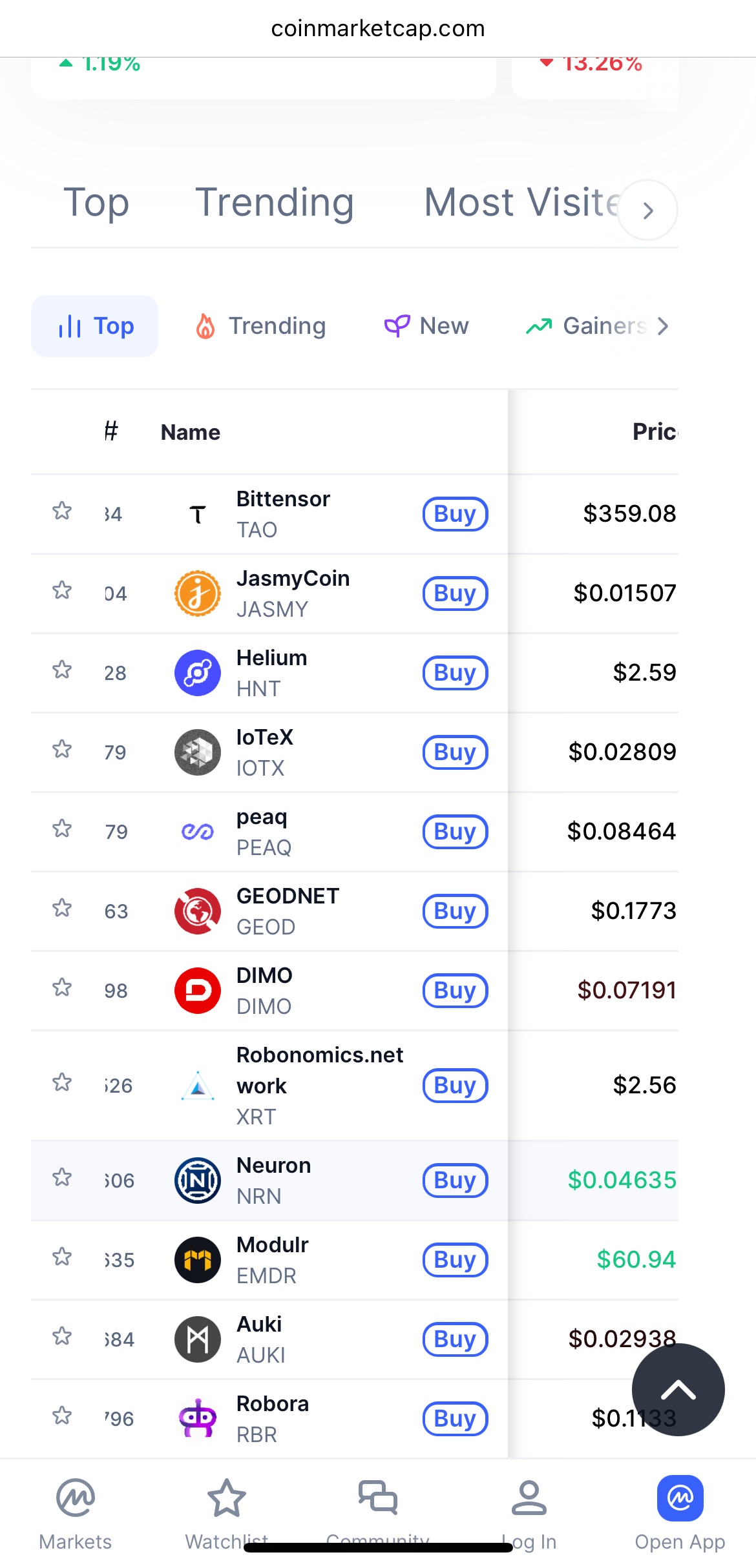Open the GEODNET coin link
Screen dimensions: 756x1568
pos(288,896)
